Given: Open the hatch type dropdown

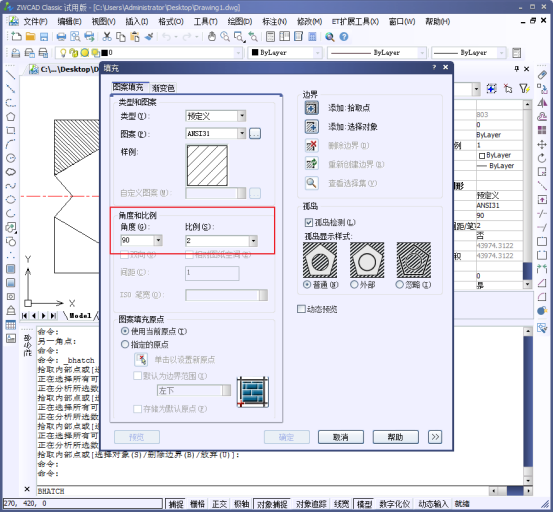Looking at the screenshot, I should (x=242, y=116).
